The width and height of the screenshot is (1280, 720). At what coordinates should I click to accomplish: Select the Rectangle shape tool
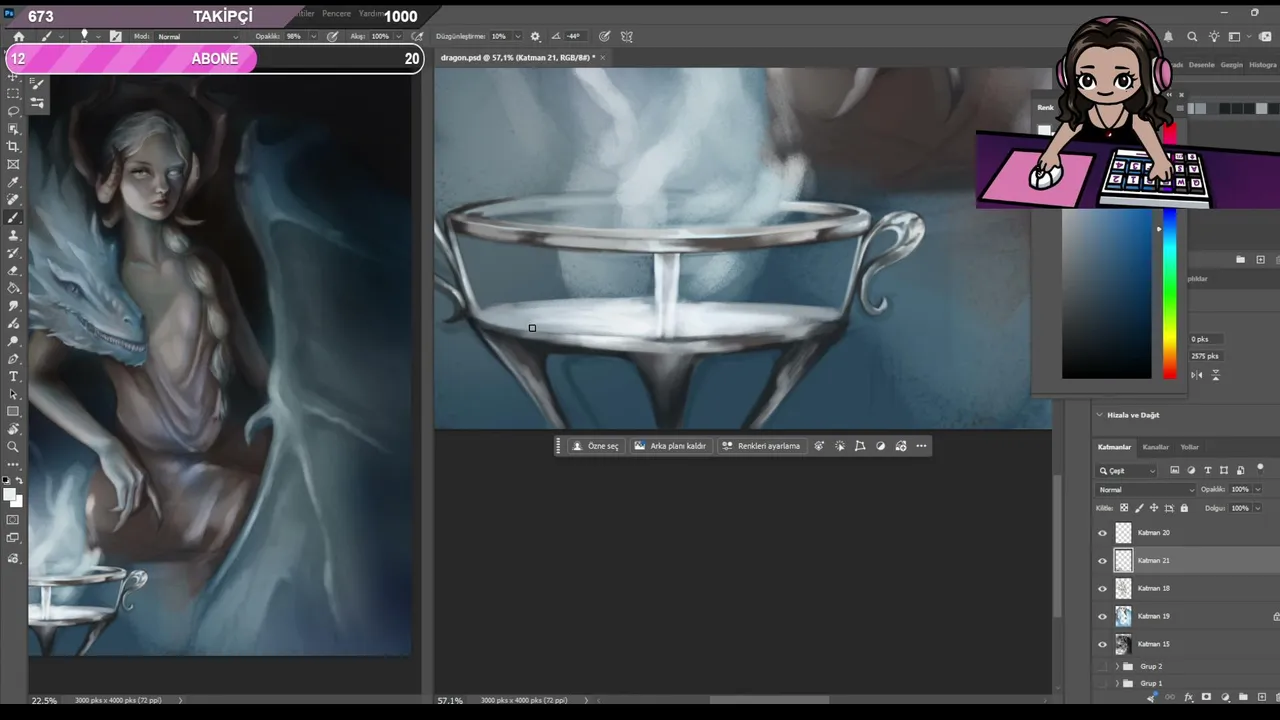coord(13,412)
